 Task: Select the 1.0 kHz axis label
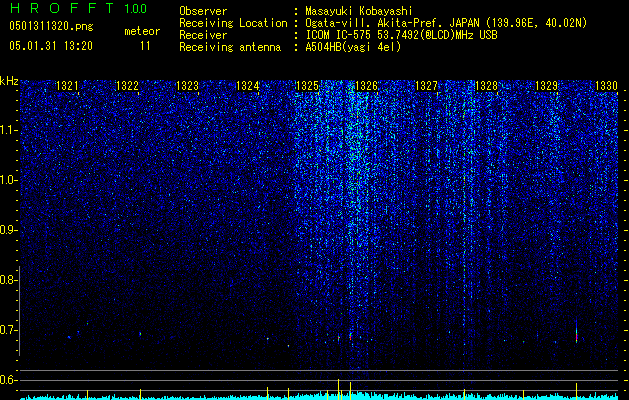8,180
